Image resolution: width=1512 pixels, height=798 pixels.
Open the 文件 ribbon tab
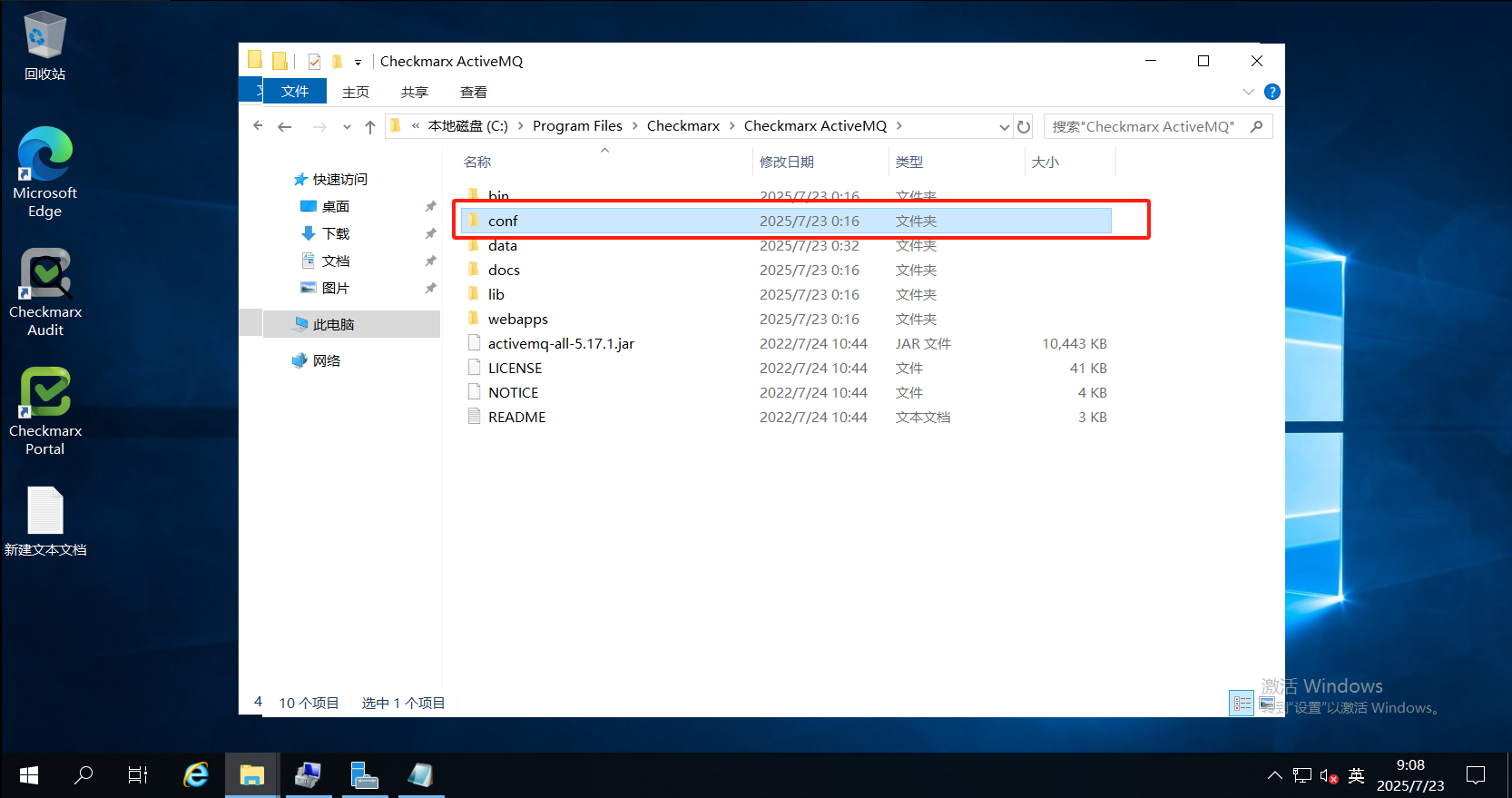[x=294, y=92]
